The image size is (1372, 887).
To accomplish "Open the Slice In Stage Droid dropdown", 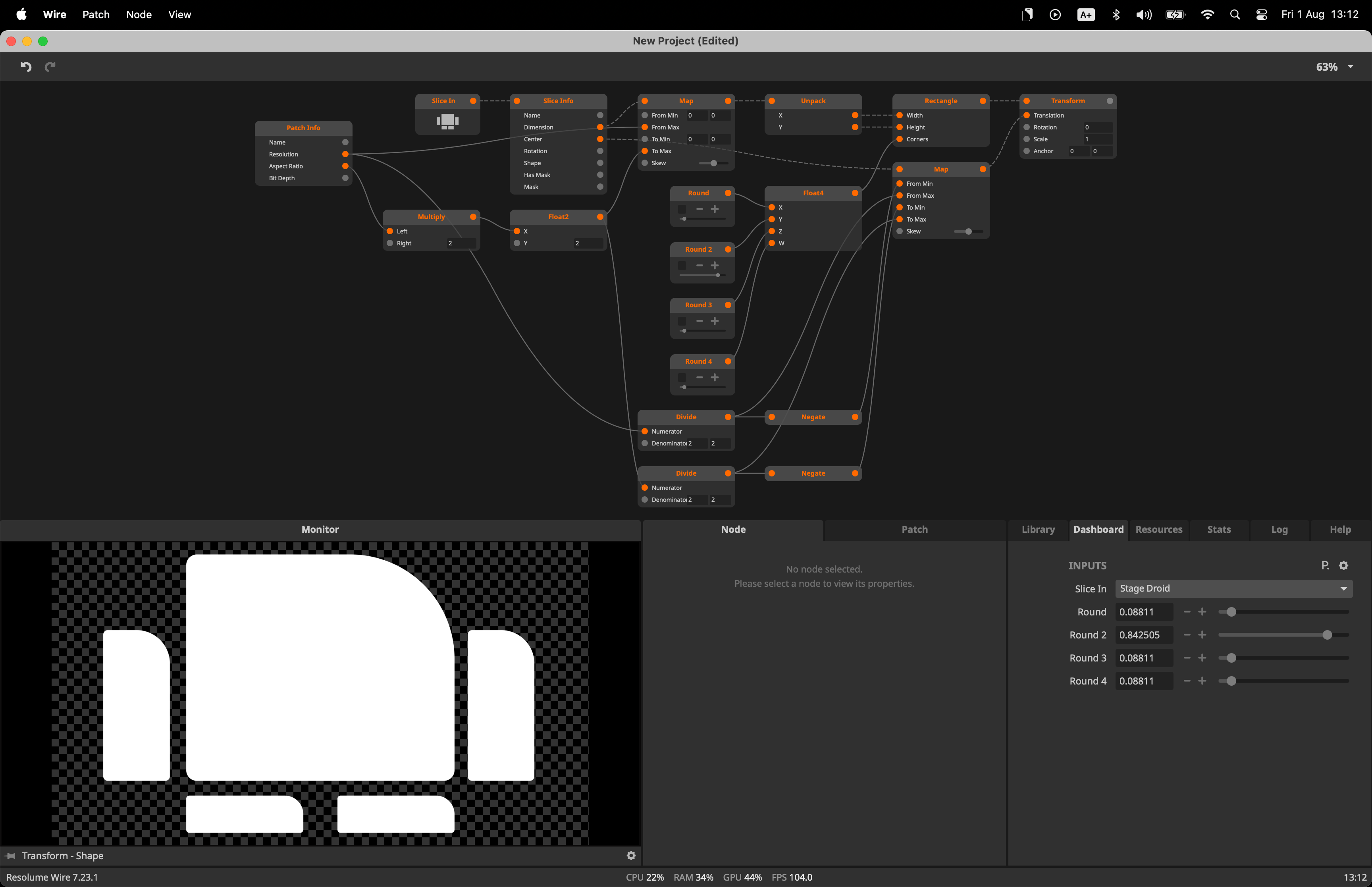I will coord(1233,589).
